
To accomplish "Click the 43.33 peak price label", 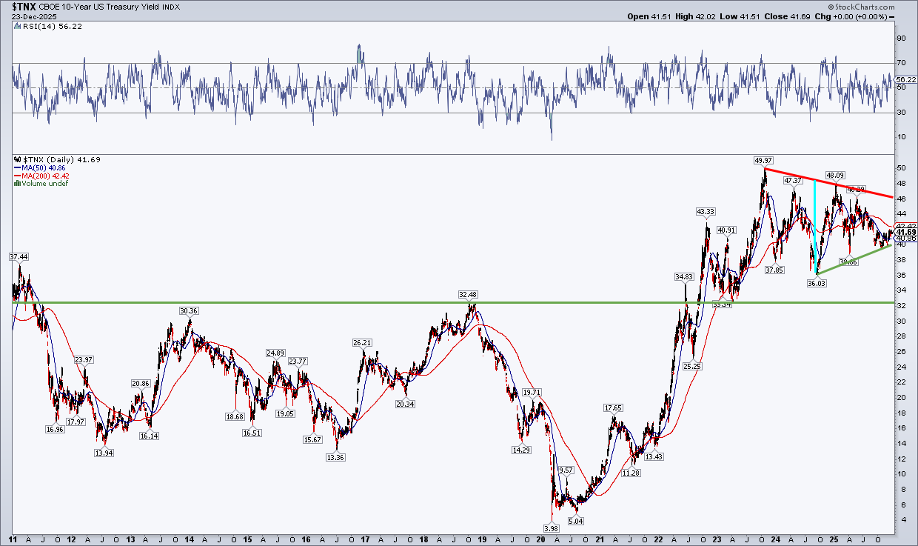I will coord(705,211).
